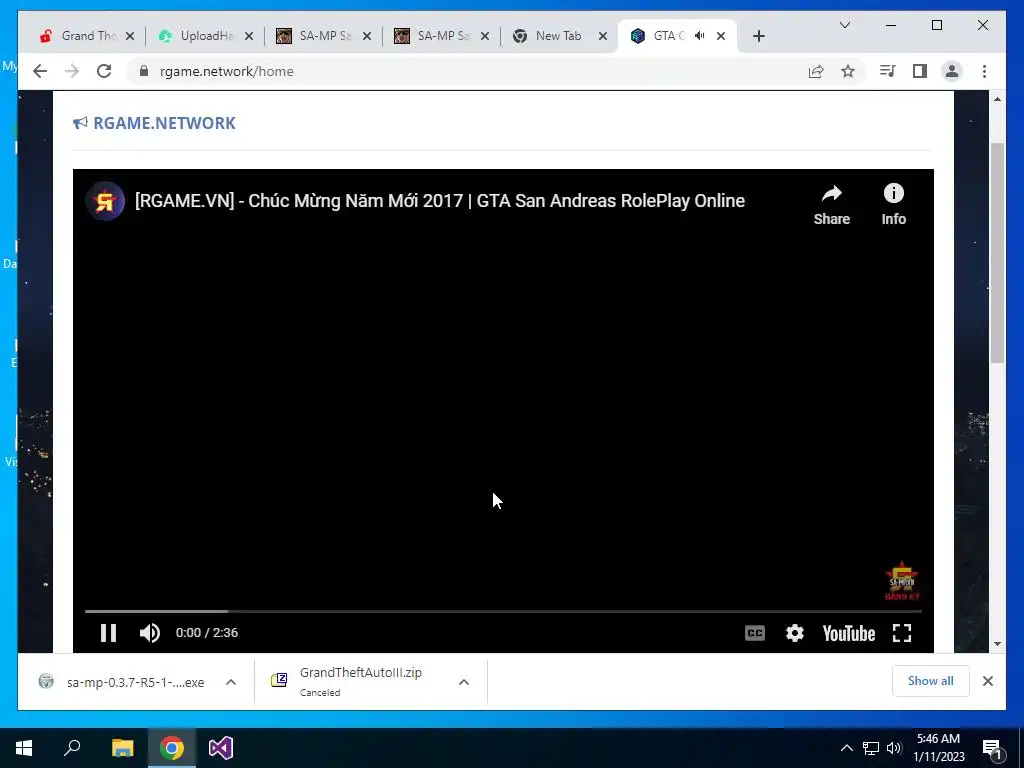Click the scrollbar up arrow
This screenshot has height=768, width=1024.
pyautogui.click(x=997, y=99)
